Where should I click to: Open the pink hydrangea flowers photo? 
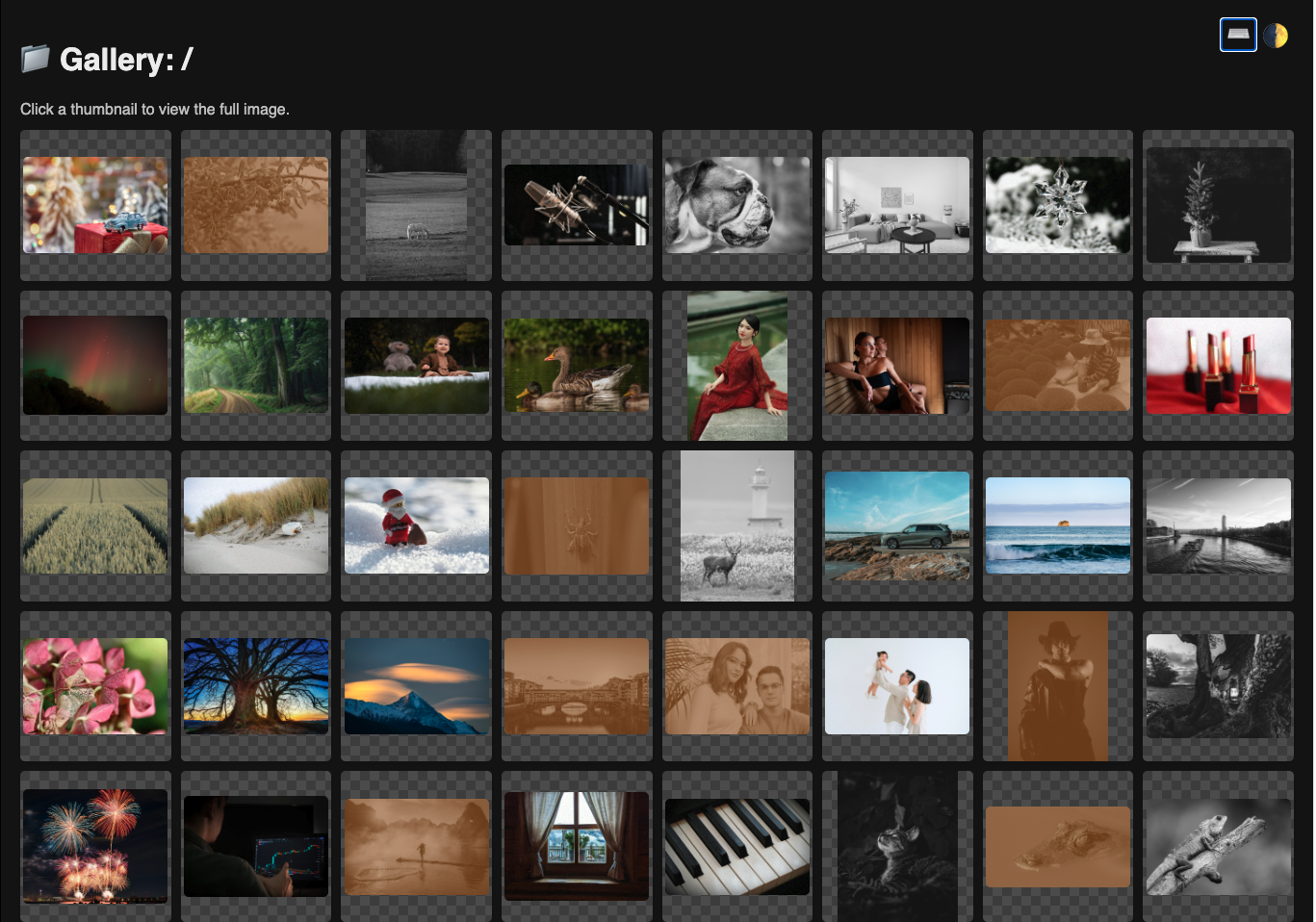pos(94,685)
